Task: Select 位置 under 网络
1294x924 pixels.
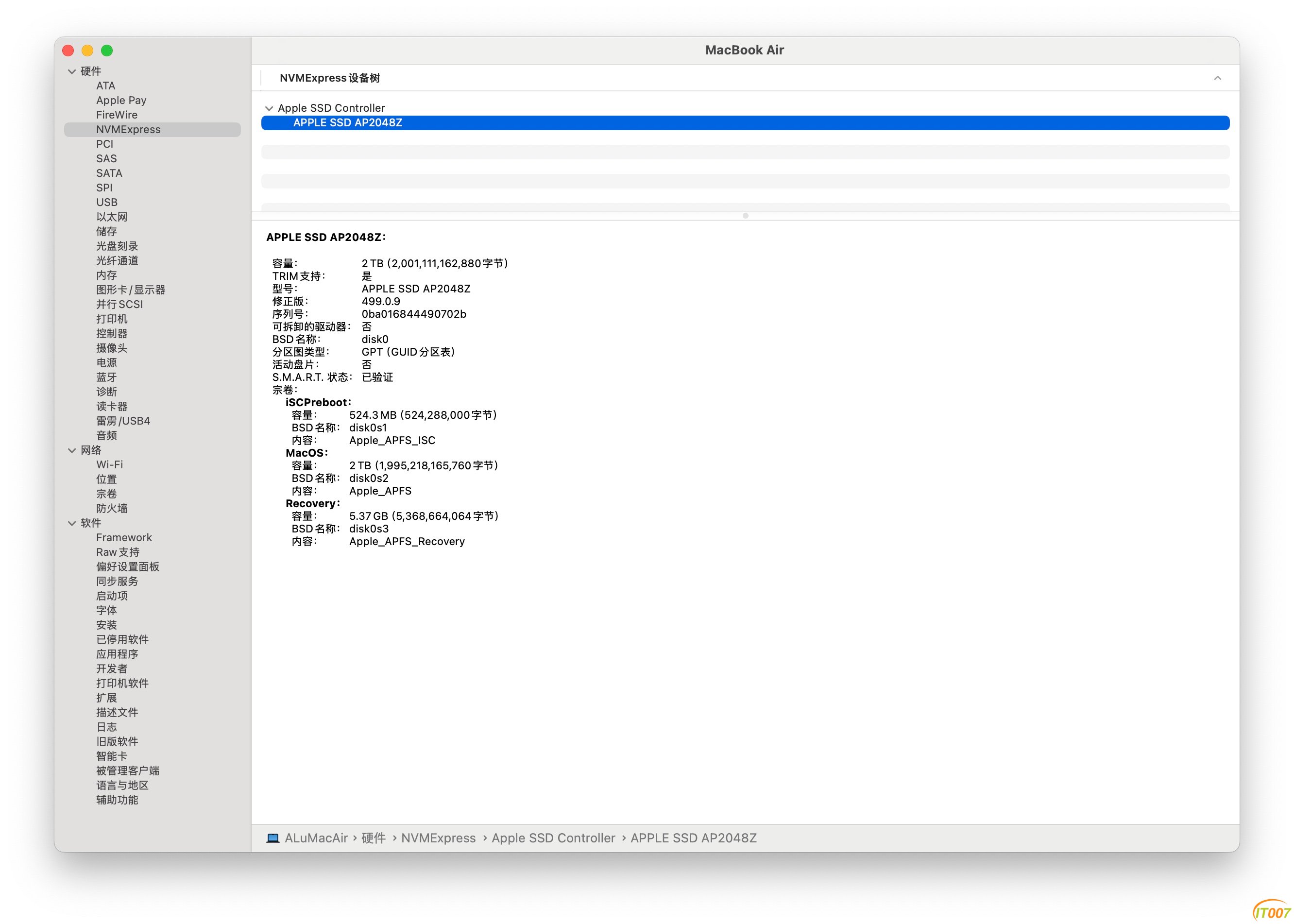Action: tap(106, 479)
